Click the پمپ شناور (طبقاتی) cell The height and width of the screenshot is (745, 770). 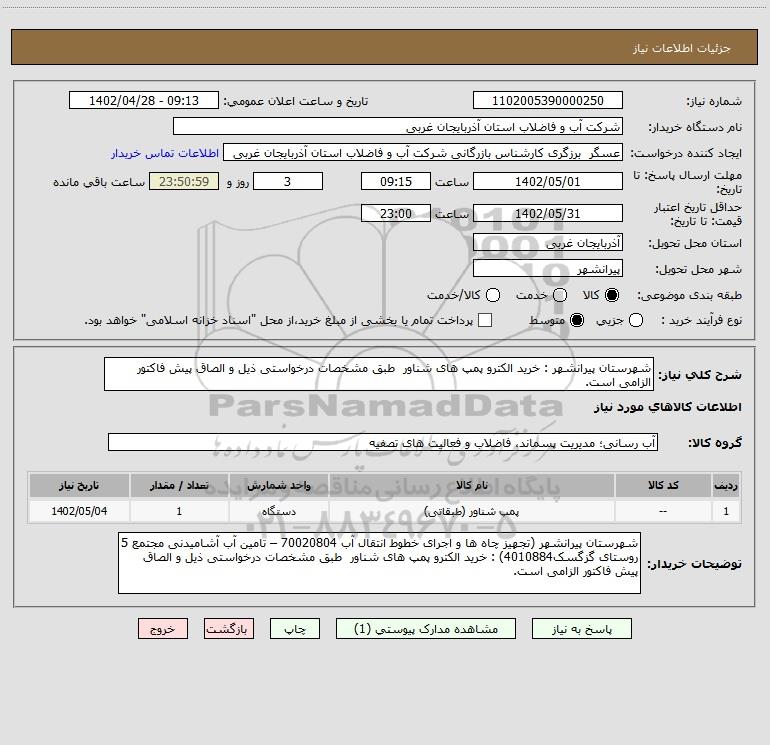471,511
